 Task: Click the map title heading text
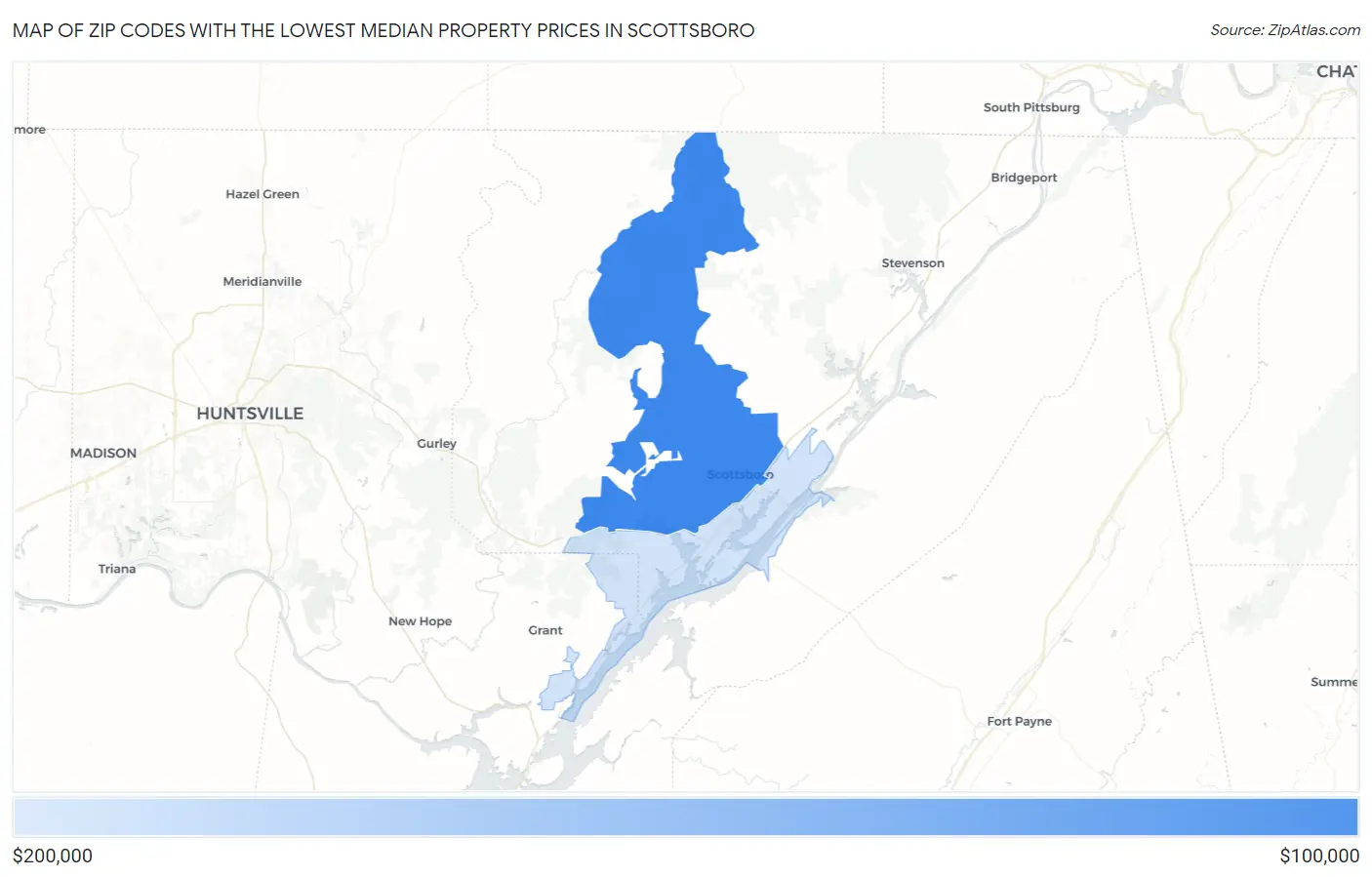pyautogui.click(x=383, y=30)
